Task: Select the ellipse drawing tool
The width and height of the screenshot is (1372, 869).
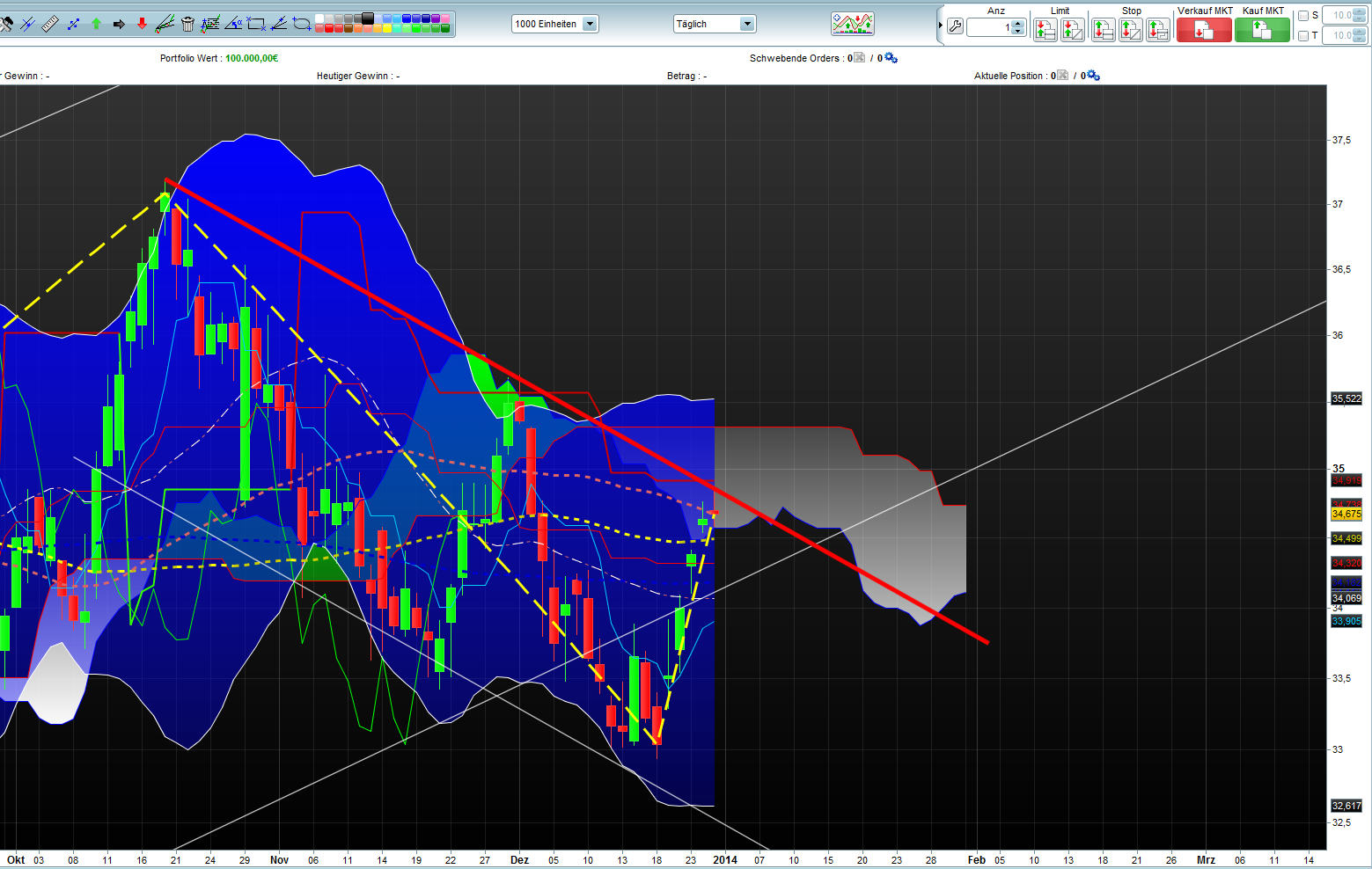Action: point(302,24)
